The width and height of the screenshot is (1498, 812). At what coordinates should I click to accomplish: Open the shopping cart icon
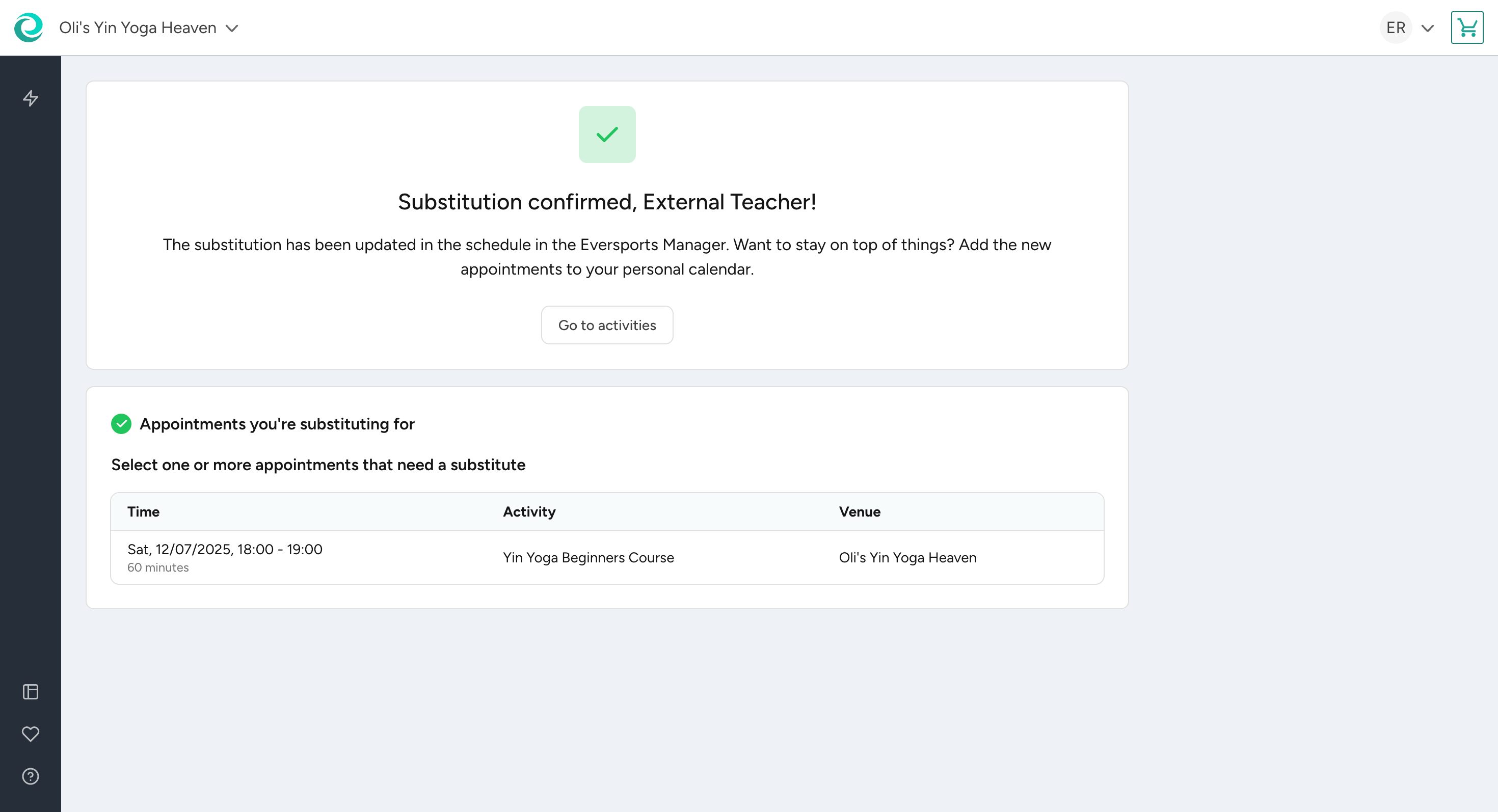pyautogui.click(x=1466, y=28)
